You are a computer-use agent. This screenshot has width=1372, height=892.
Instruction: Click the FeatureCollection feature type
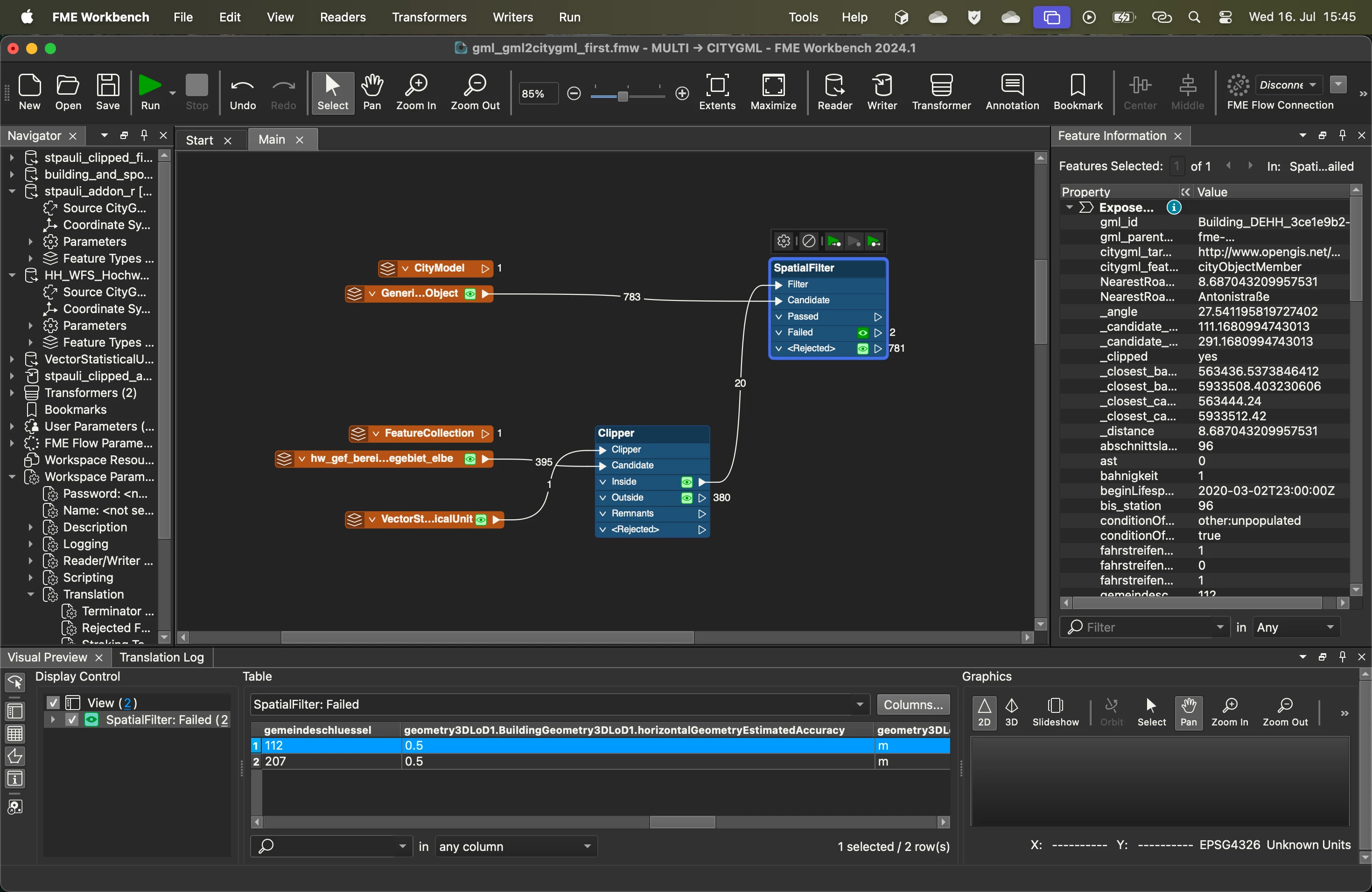point(421,433)
